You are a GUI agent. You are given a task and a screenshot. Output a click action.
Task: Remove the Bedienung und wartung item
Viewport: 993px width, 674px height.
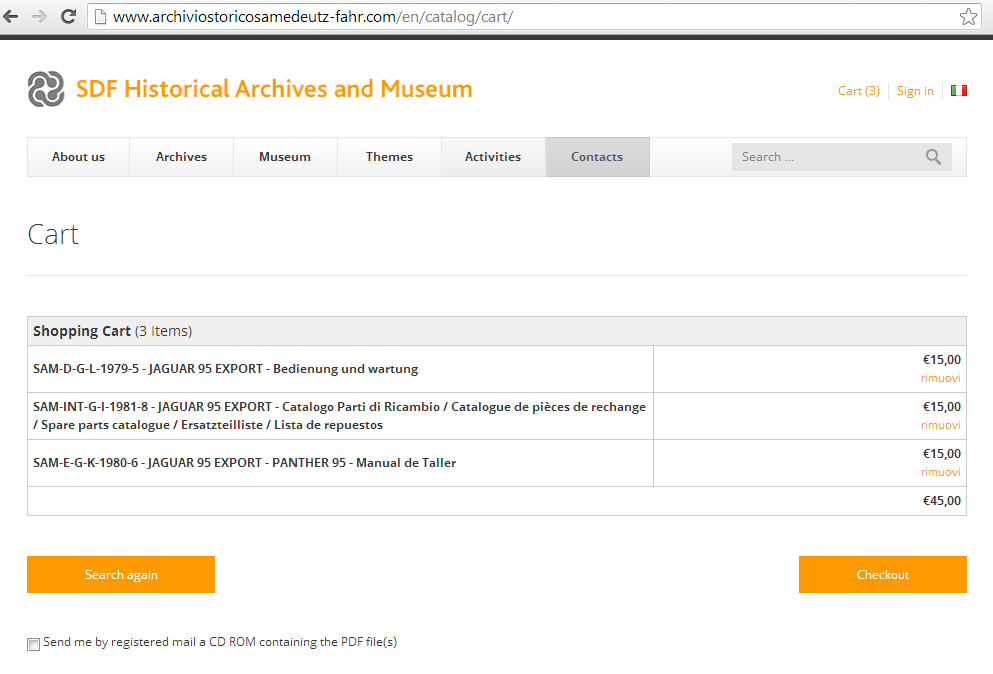(940, 378)
